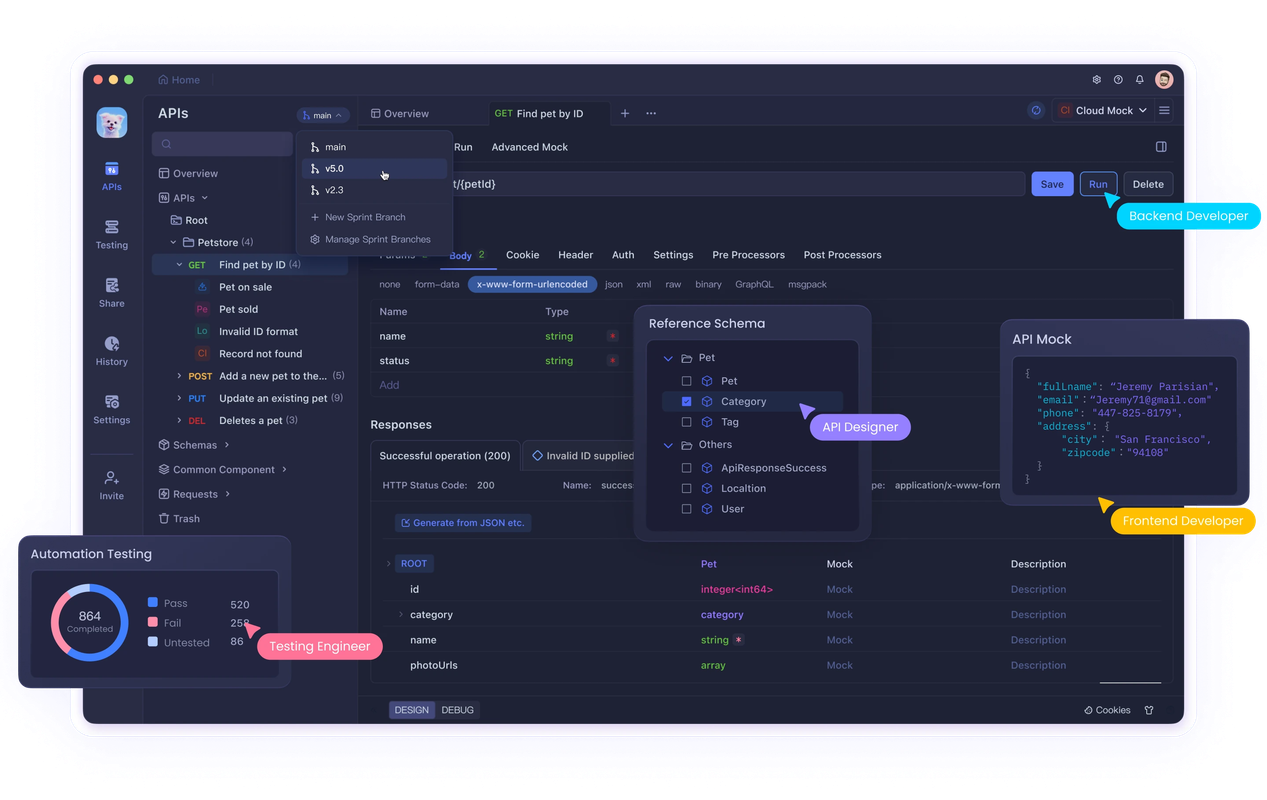Open the notifications bell icon
Viewport: 1267px width, 800px height.
[x=1139, y=79]
